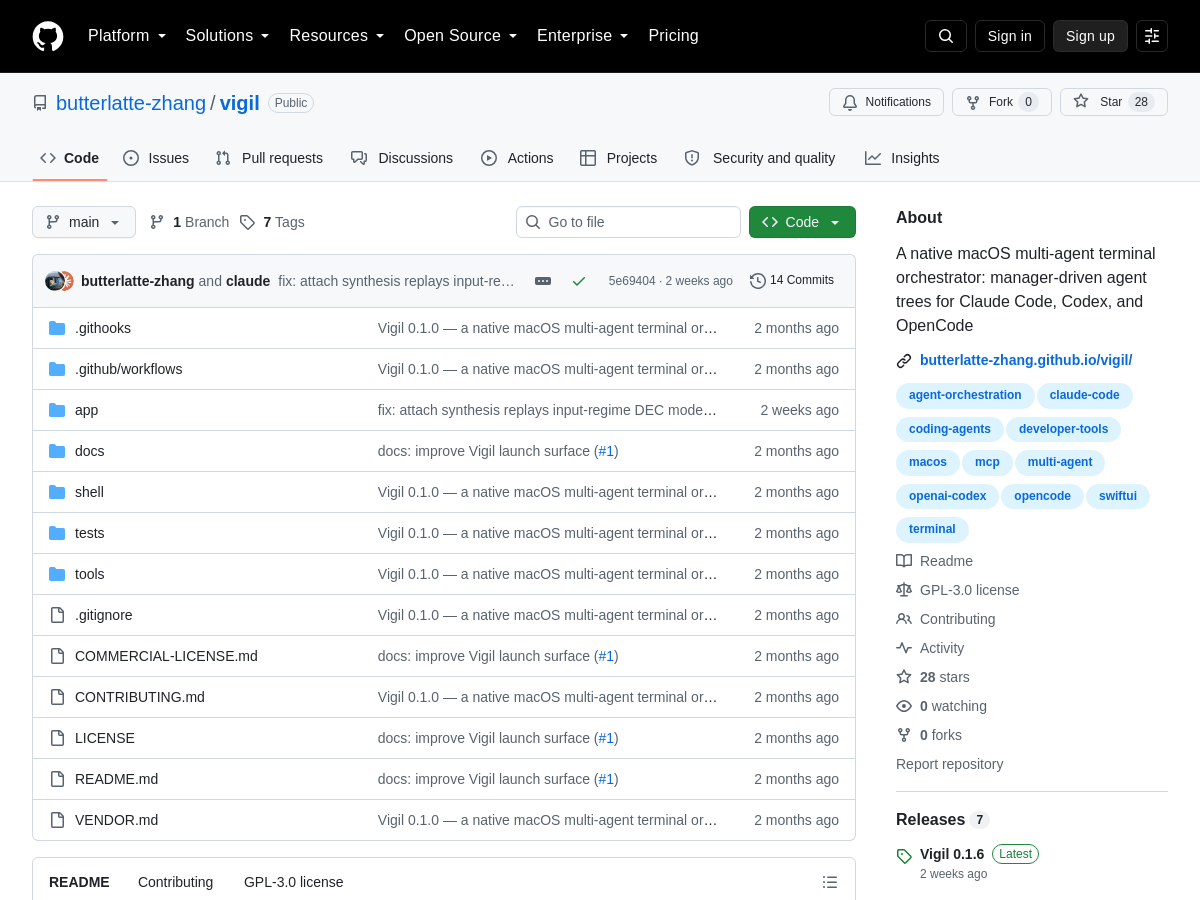Expand the Platform menu
1200x900 pixels.
(127, 36)
